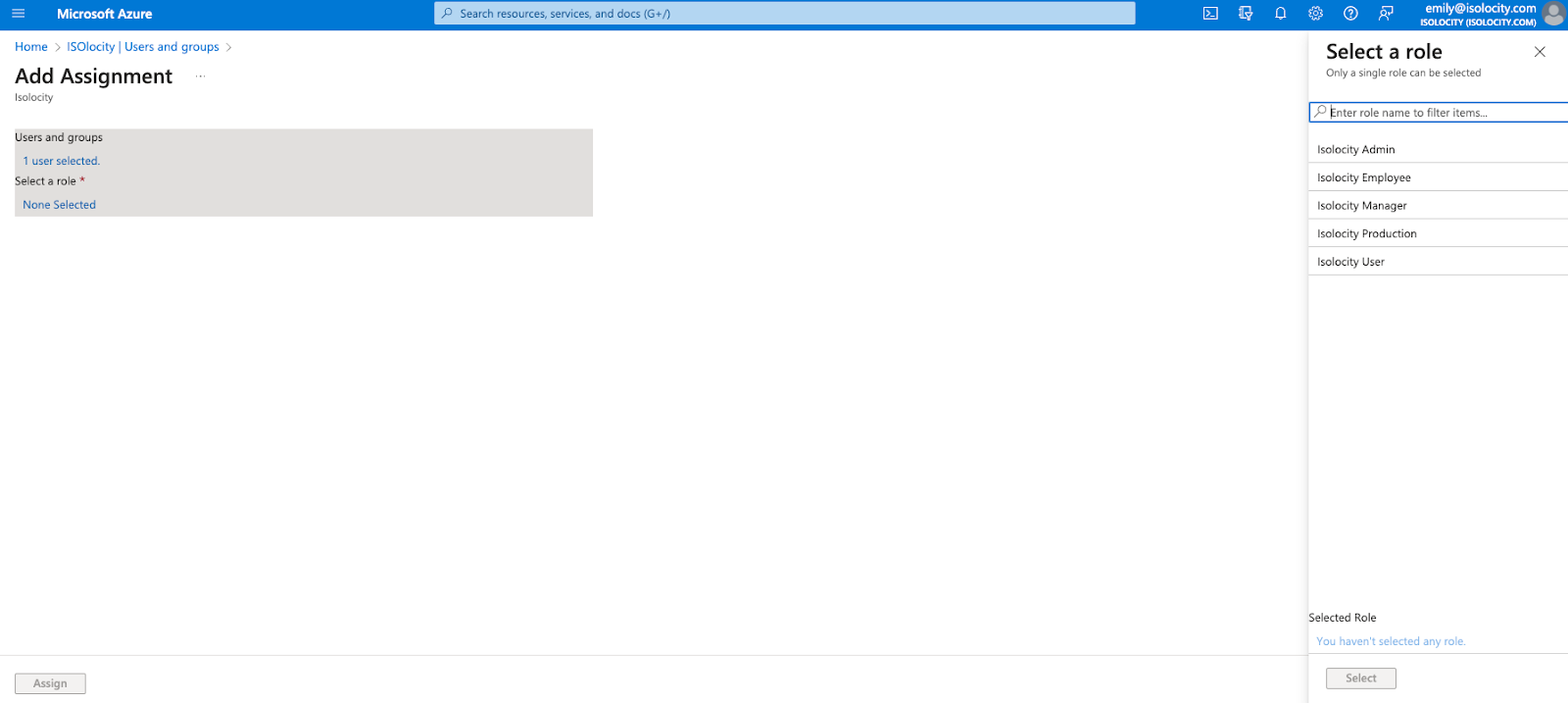1568x703 pixels.
Task: Choose the Isolocity Manager role
Action: (x=1438, y=206)
